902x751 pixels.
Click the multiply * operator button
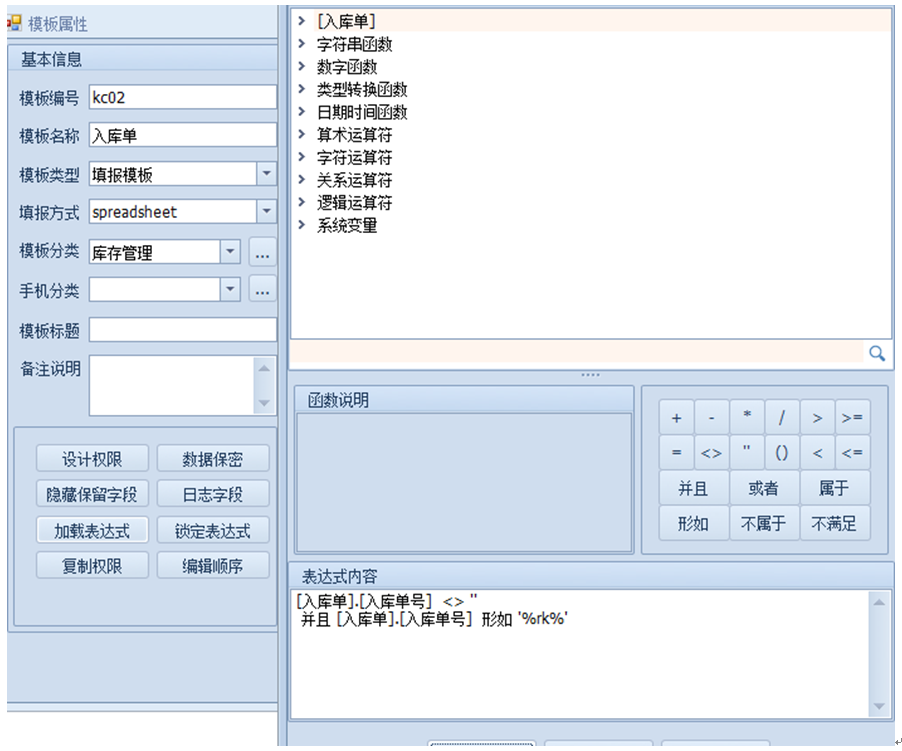coord(746,418)
